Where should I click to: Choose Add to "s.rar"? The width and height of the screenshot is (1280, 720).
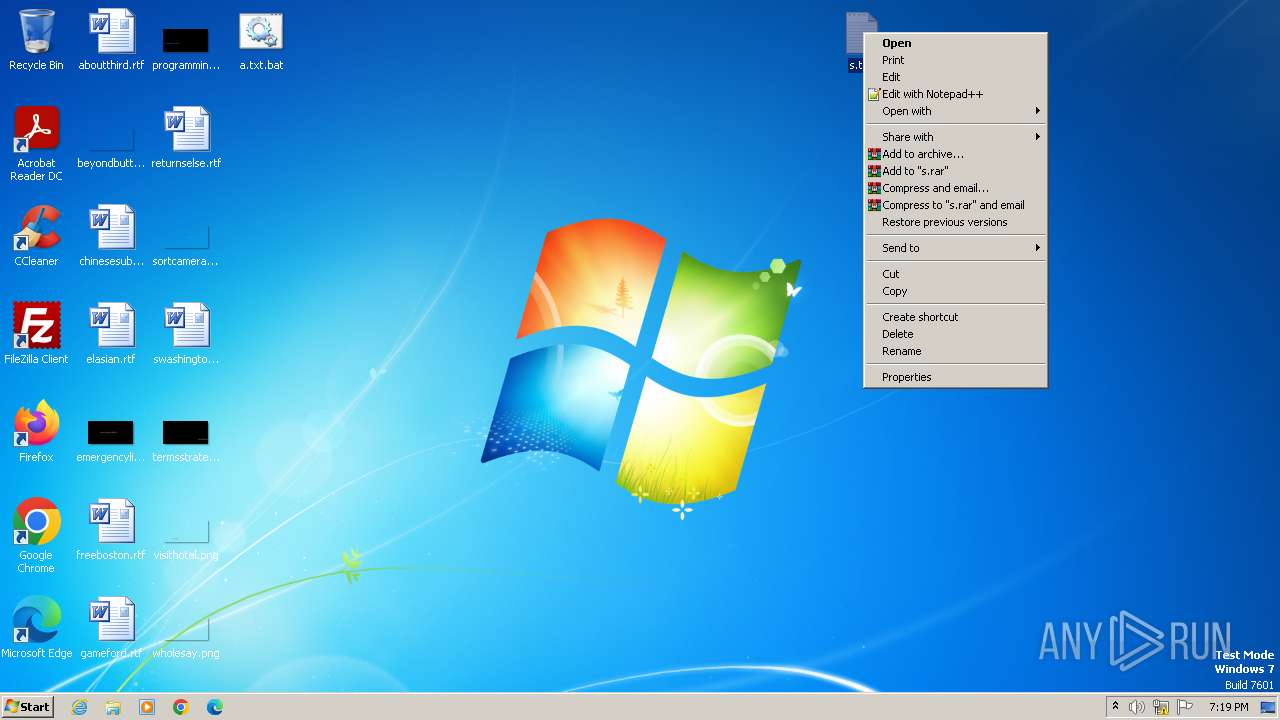955,171
